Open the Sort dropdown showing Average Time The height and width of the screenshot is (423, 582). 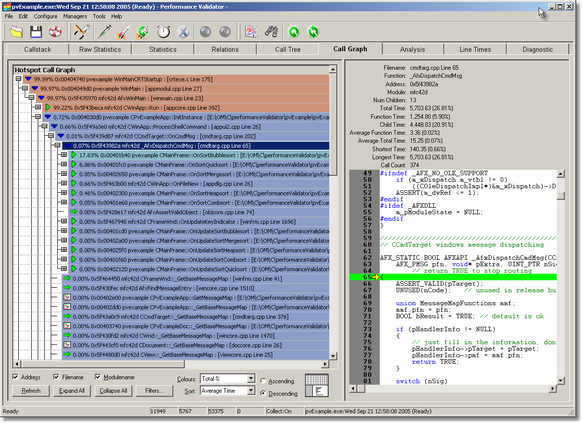pos(227,391)
